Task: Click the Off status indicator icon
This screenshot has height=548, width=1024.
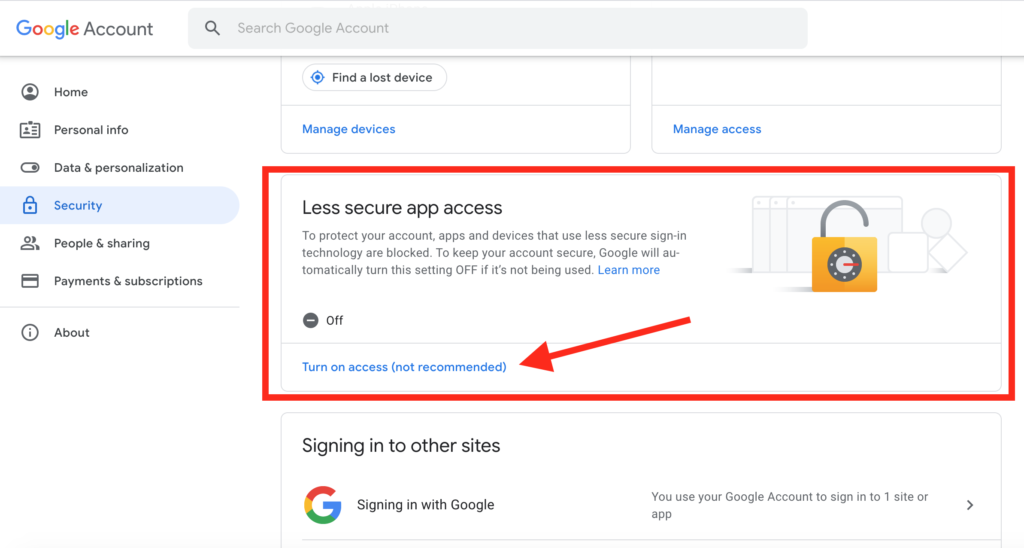Action: pos(310,320)
